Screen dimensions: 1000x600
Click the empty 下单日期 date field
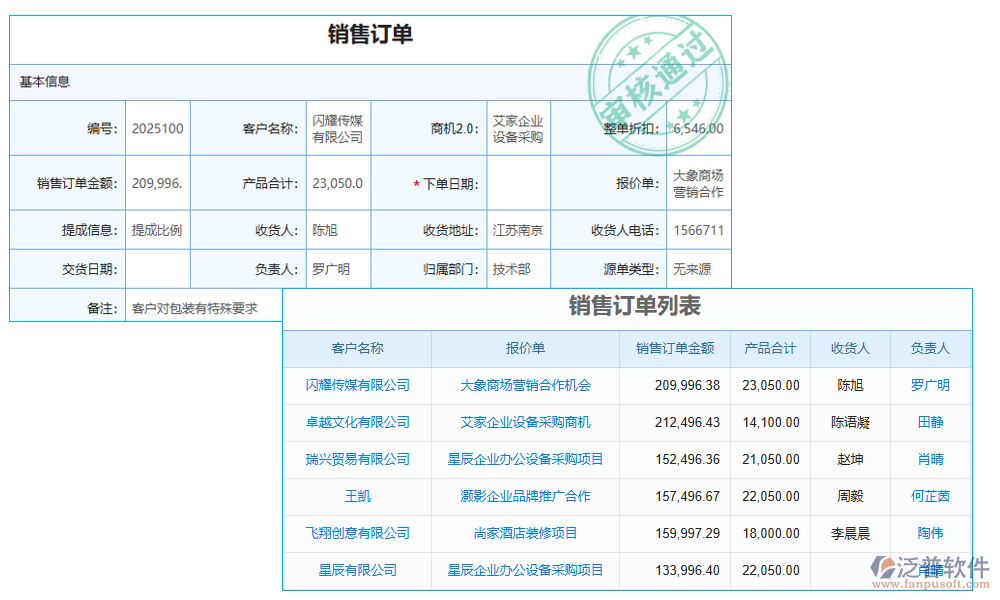click(x=517, y=182)
